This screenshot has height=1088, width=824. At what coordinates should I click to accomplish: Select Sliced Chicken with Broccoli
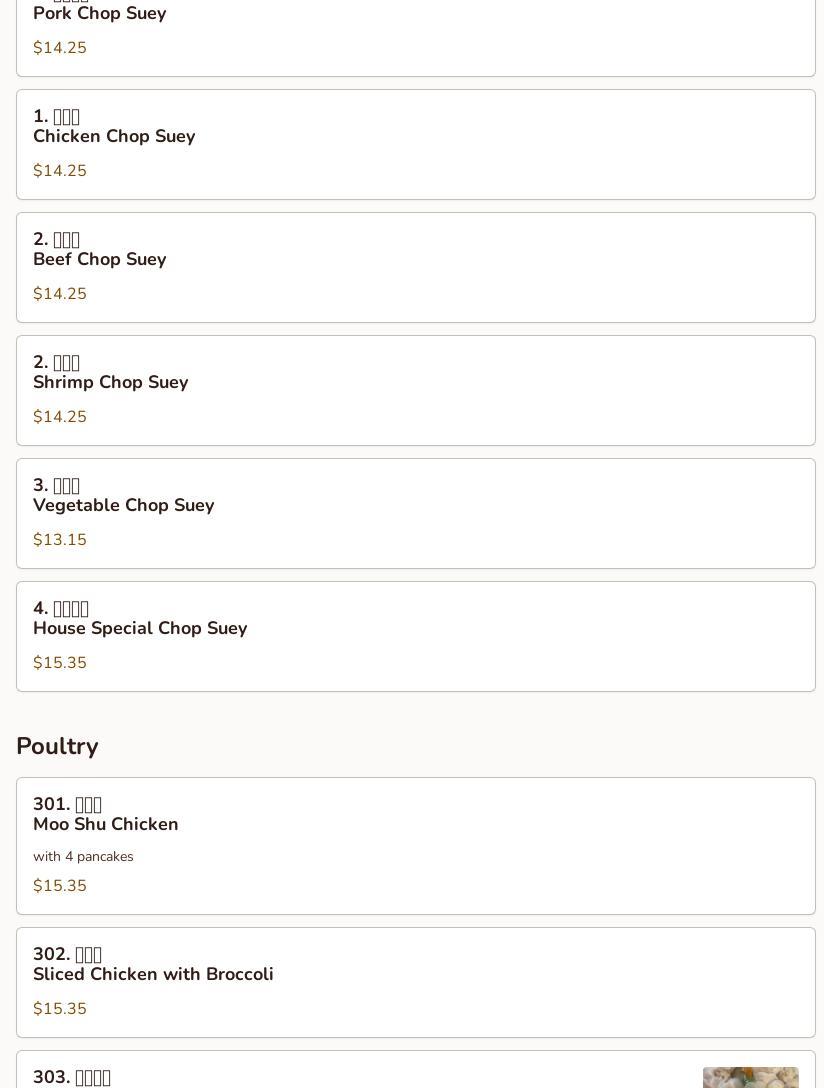pos(153,974)
